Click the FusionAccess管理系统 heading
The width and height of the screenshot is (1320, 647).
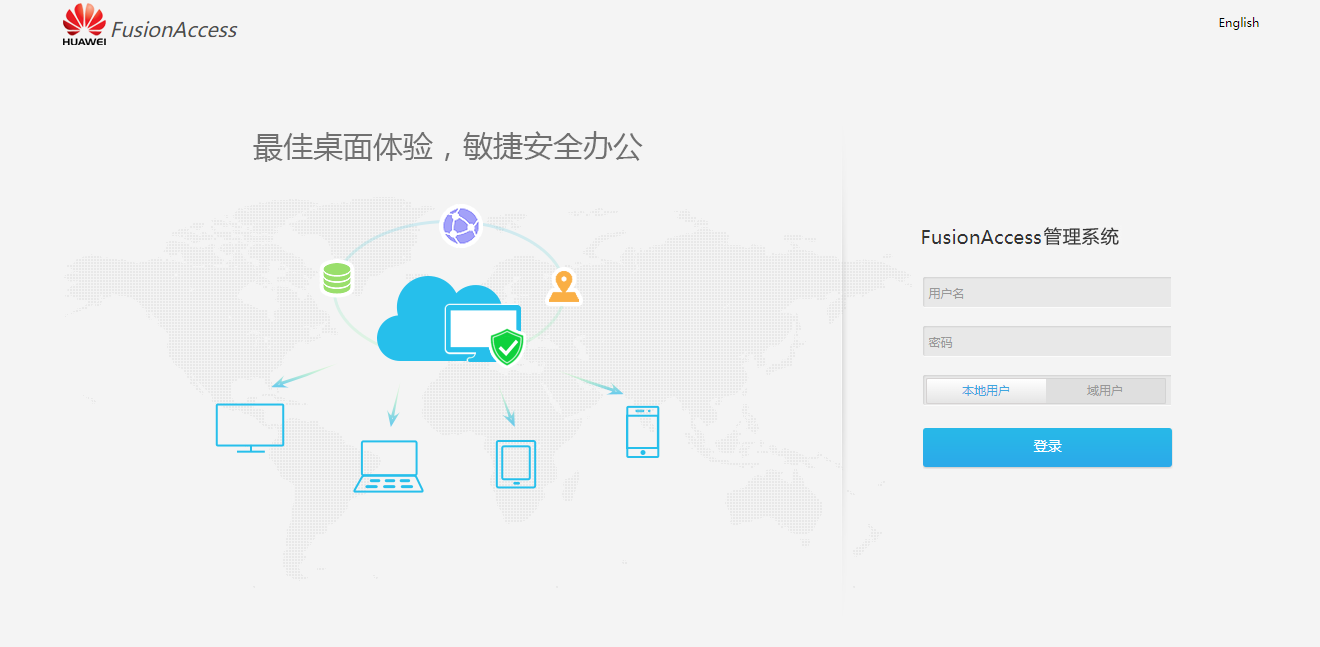[x=1019, y=237]
